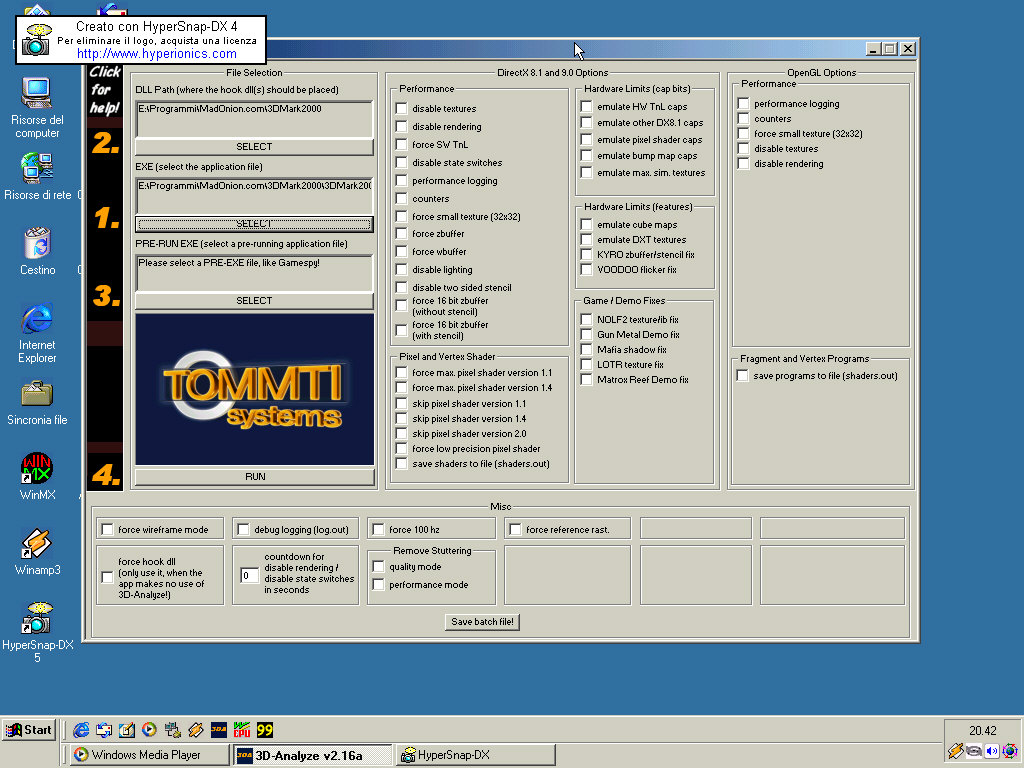
Task: Check the disable lighting option
Action: point(402,270)
